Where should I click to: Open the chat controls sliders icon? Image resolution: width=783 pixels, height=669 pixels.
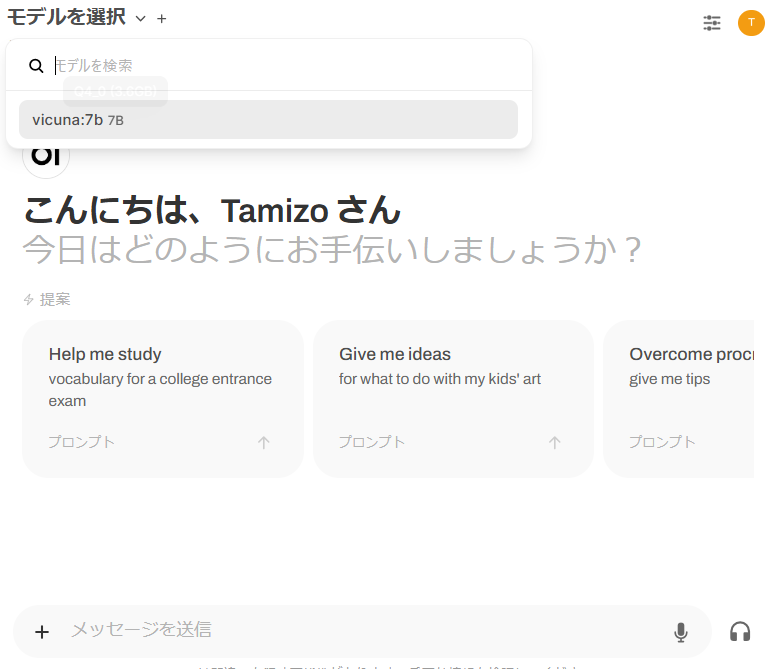coord(712,22)
